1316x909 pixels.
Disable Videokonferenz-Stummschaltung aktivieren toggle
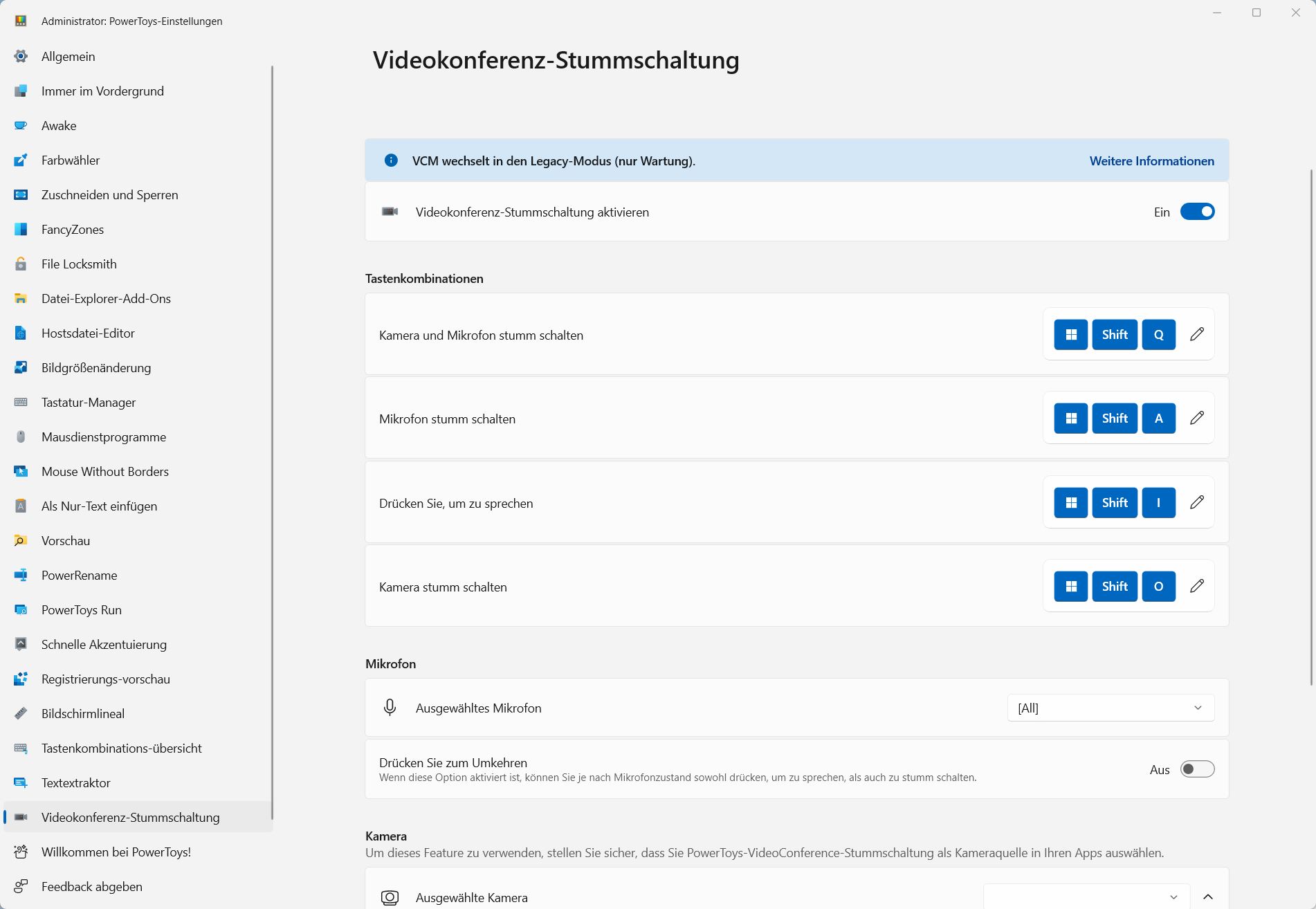coord(1197,212)
